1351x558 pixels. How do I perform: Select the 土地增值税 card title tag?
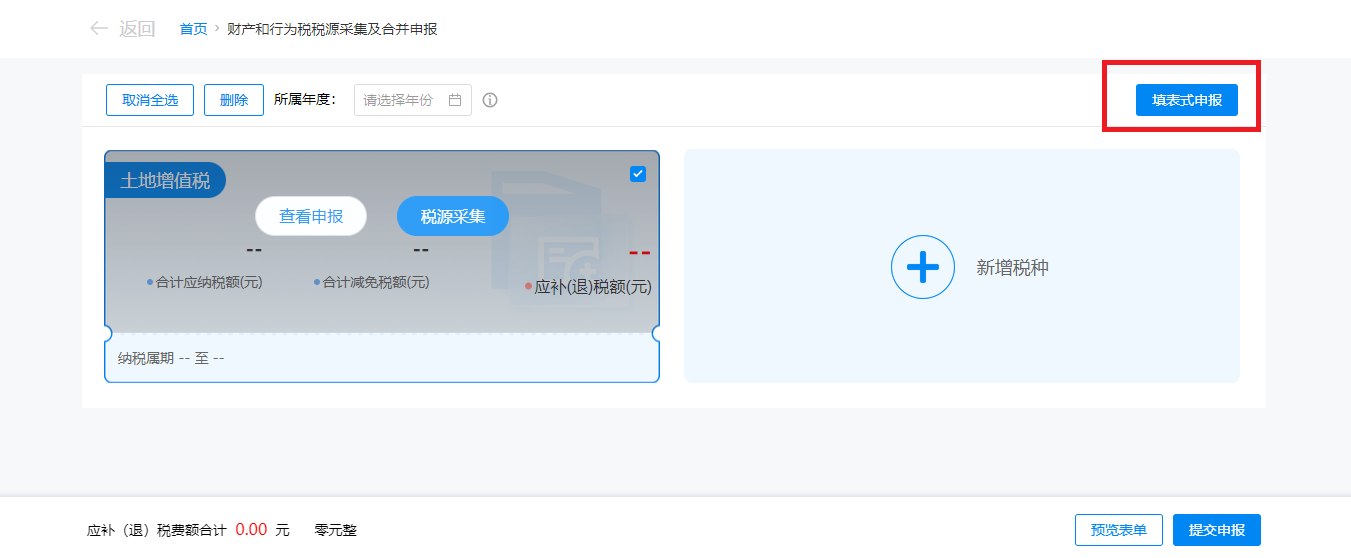(165, 181)
